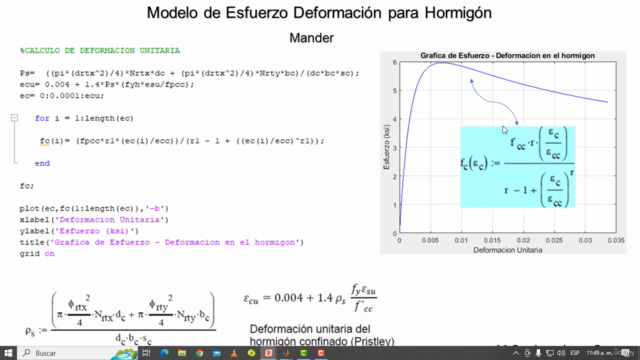640x360 pixels.
Task: Click the 'plot(ec,fc(1:length(ec)),'-b')' line
Action: [94, 209]
